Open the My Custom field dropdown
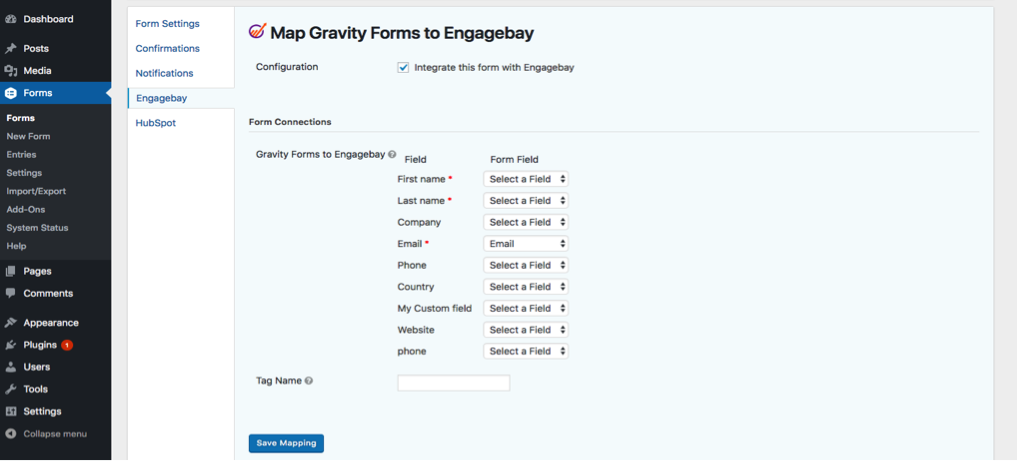1018x461 pixels. (x=526, y=309)
